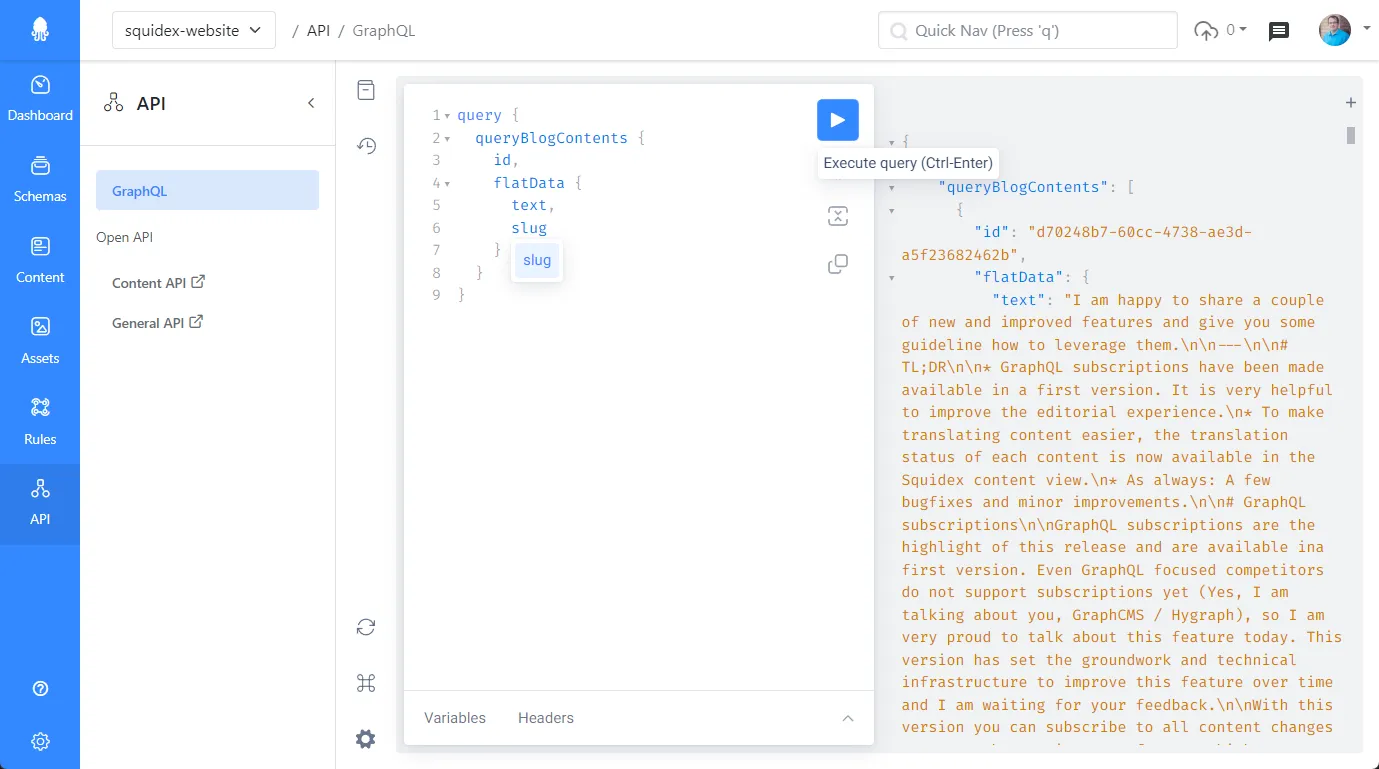Prettify the GraphQL query
The image size is (1379, 769).
(x=838, y=215)
